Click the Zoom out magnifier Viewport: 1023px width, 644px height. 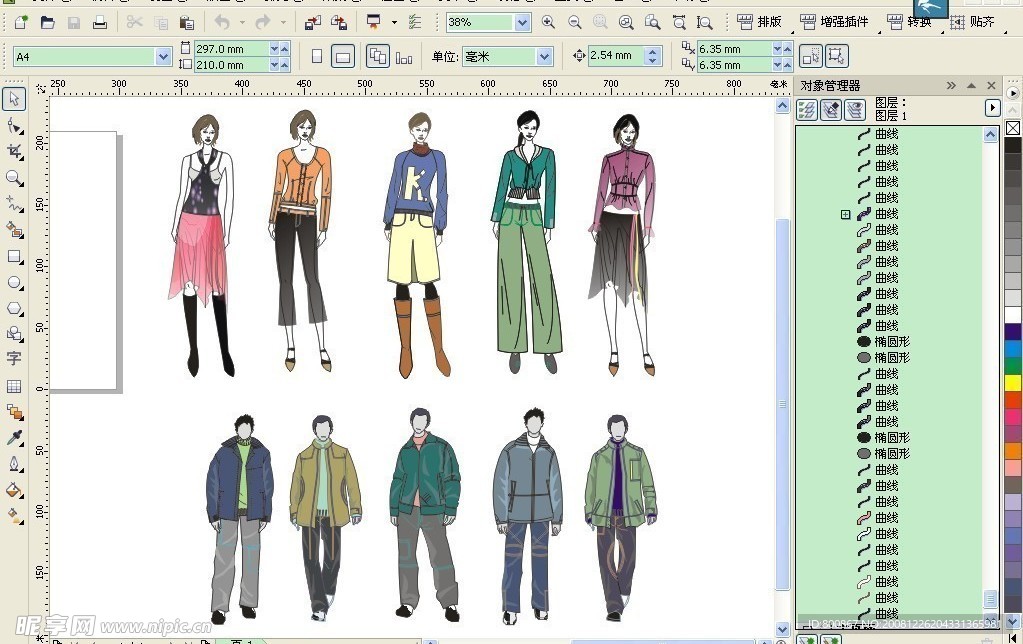574,23
